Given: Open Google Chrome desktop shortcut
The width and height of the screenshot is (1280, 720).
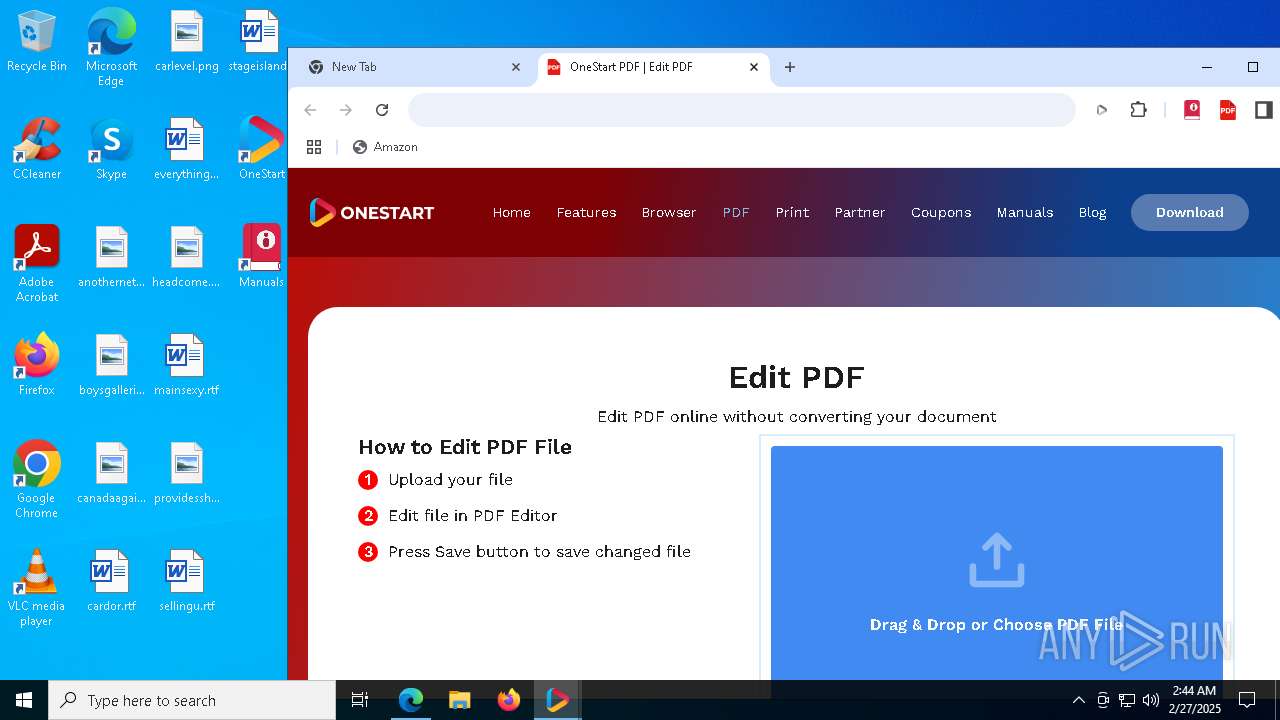Looking at the screenshot, I should point(37,479).
